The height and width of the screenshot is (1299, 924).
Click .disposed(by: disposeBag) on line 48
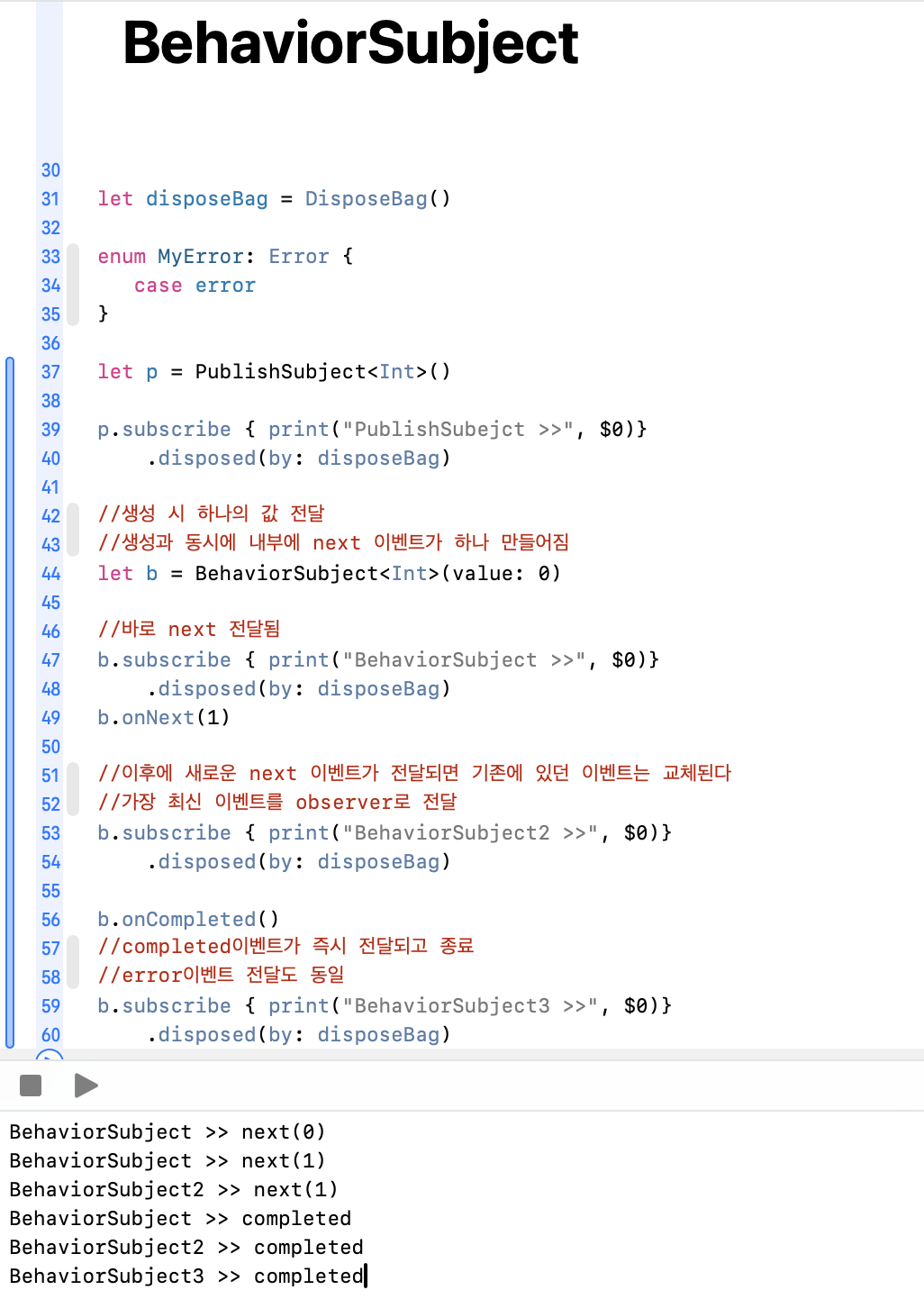point(299,689)
